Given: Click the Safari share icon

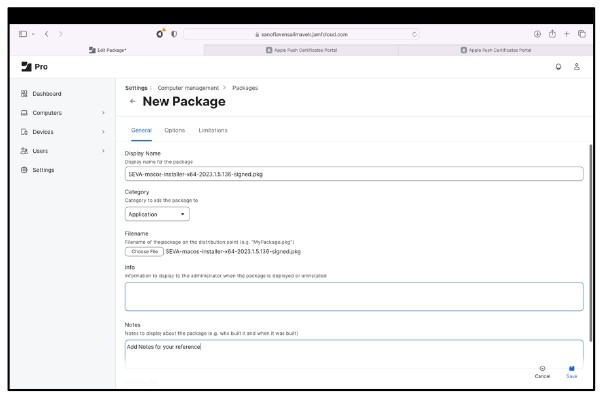Looking at the screenshot, I should click(552, 33).
